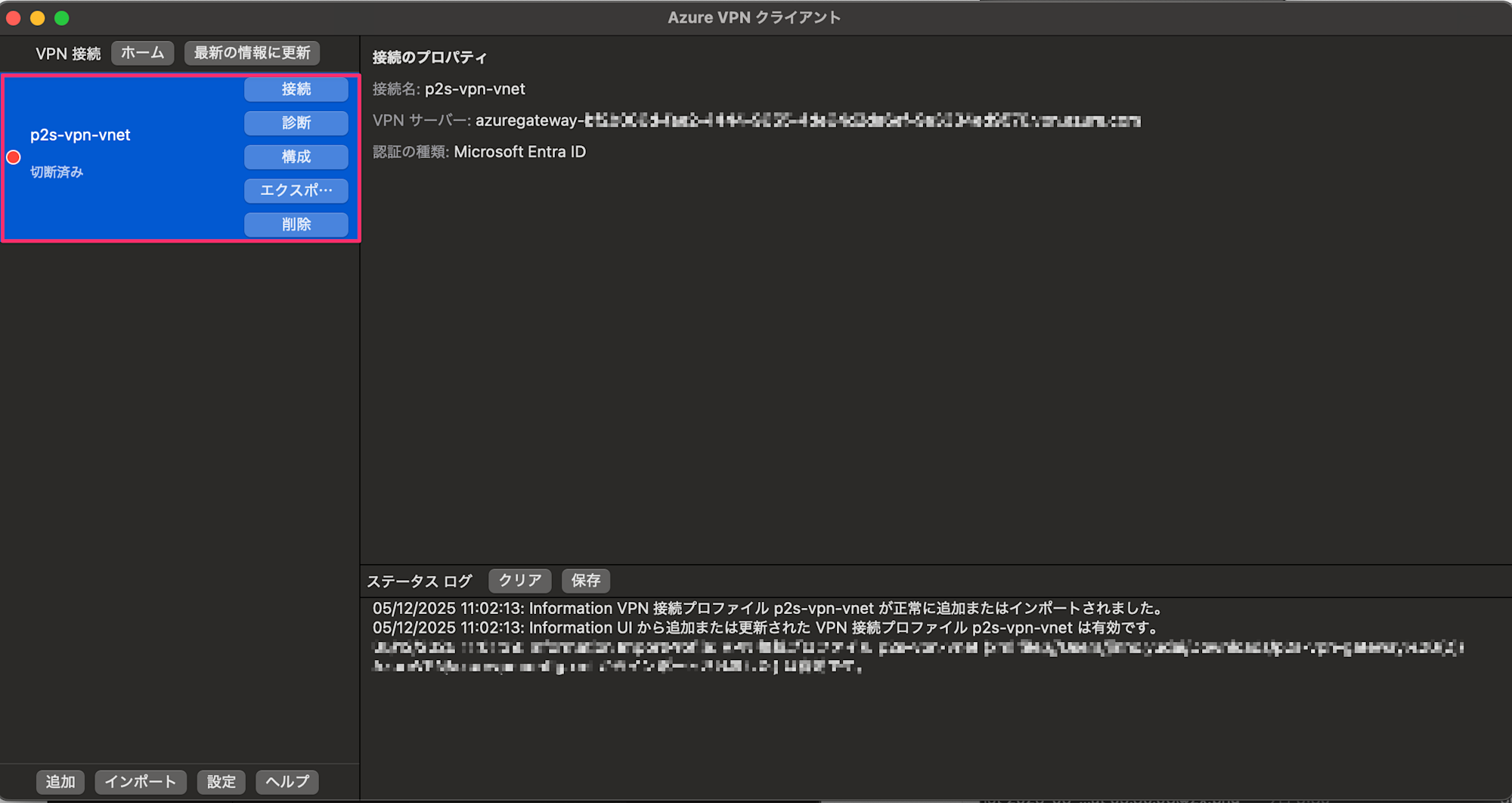
Task: Select the p2s-vpn-vnet connection name
Action: pos(80,135)
